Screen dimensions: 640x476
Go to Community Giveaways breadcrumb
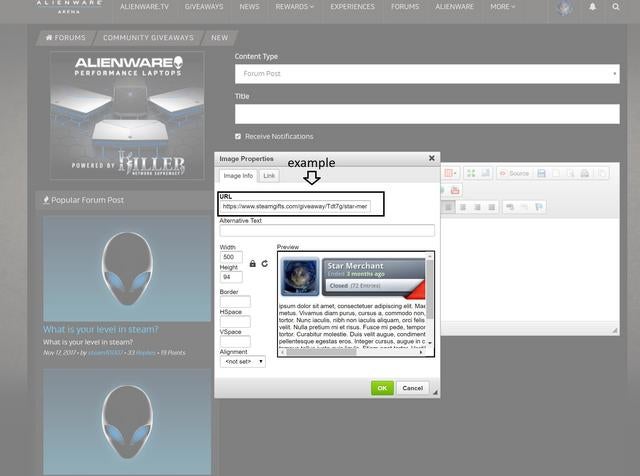tap(148, 38)
